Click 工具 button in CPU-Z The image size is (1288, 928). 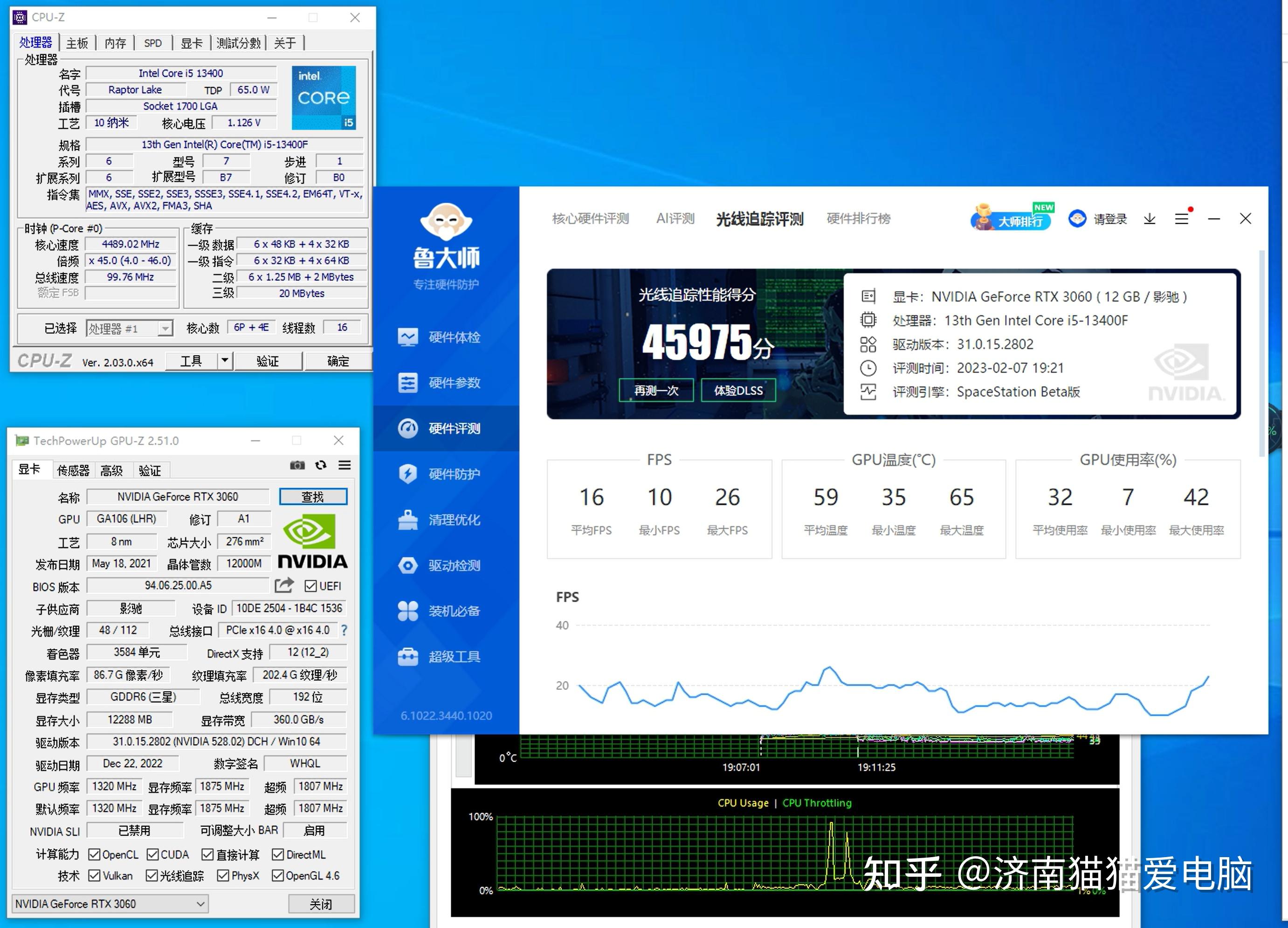[192, 361]
